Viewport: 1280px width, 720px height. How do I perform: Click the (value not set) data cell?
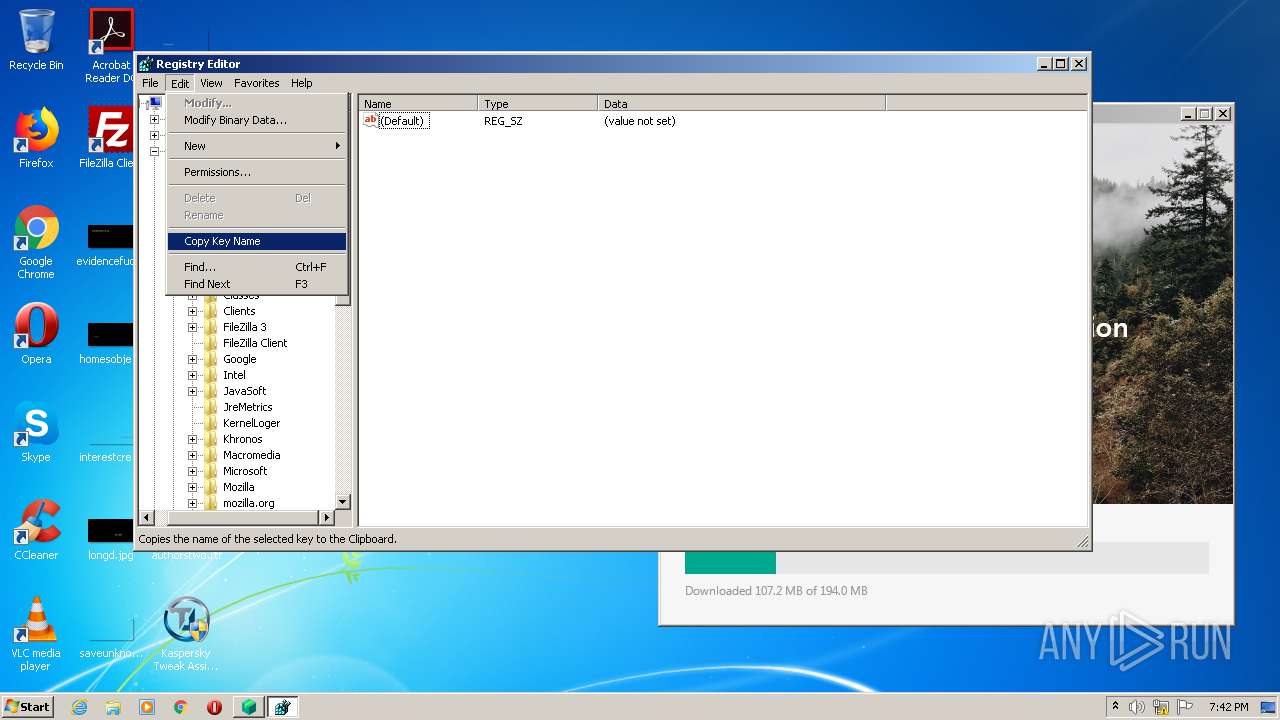(x=640, y=121)
